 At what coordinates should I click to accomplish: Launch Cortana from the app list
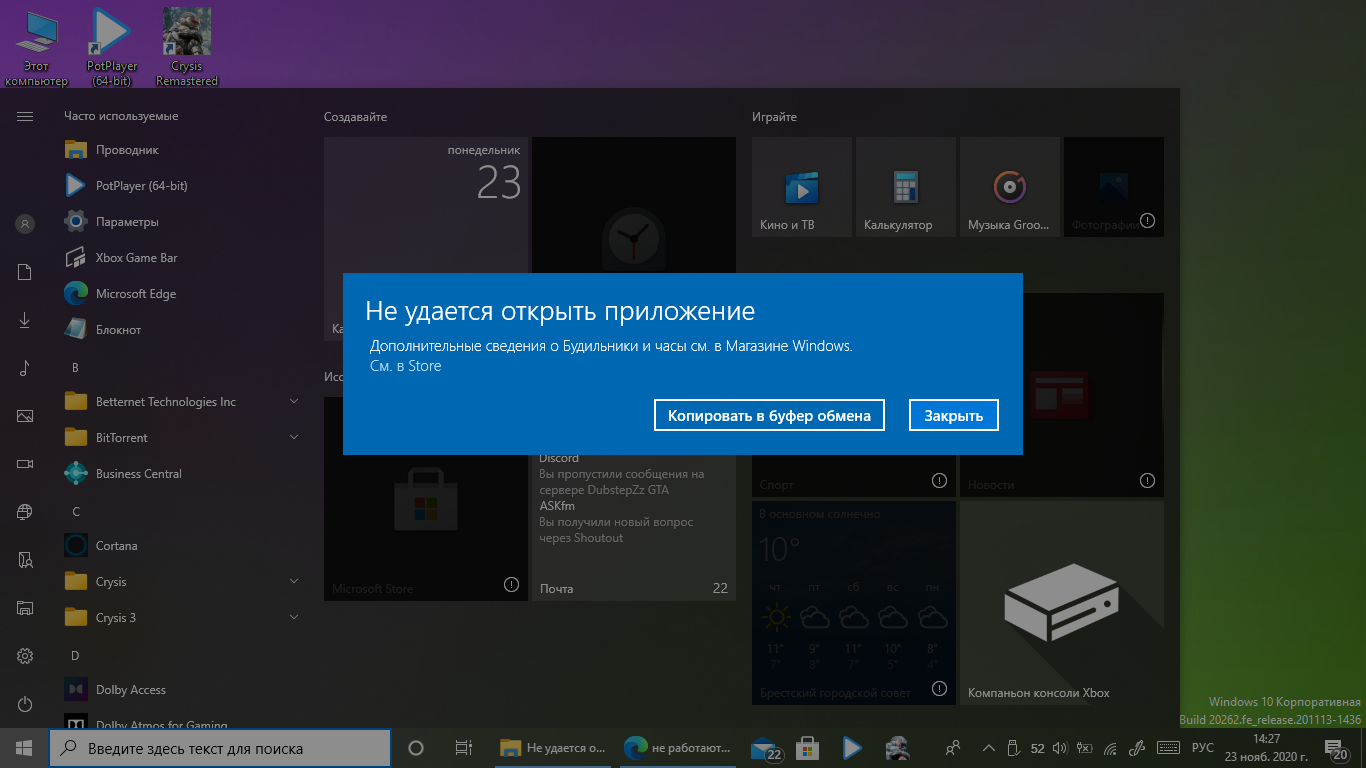pos(181,546)
